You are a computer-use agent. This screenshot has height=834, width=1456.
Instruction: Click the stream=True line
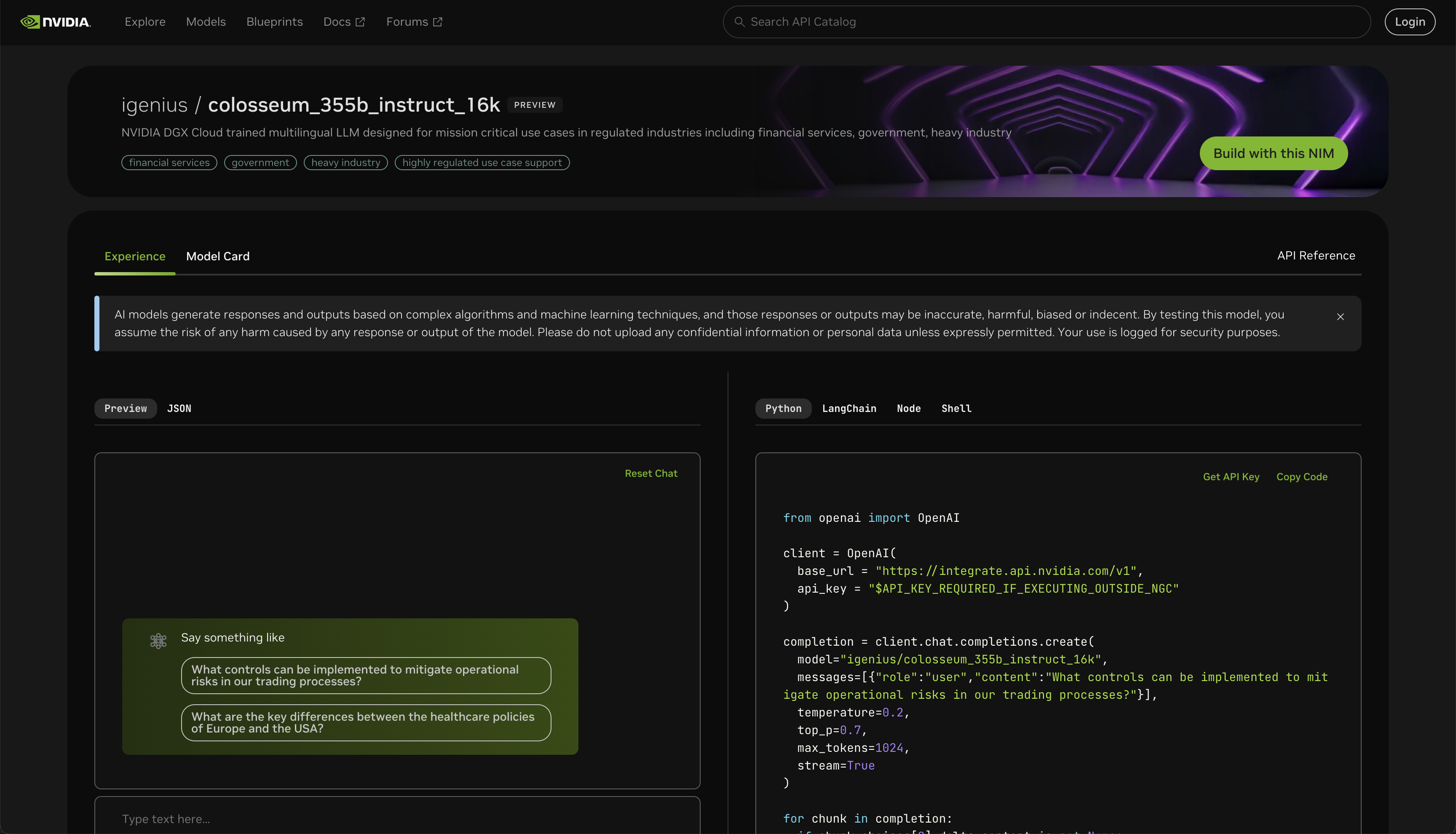[836, 765]
